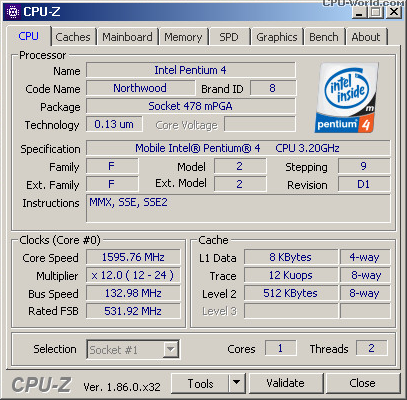Close the window using title bar X
407x400 pixels.
tap(394, 12)
